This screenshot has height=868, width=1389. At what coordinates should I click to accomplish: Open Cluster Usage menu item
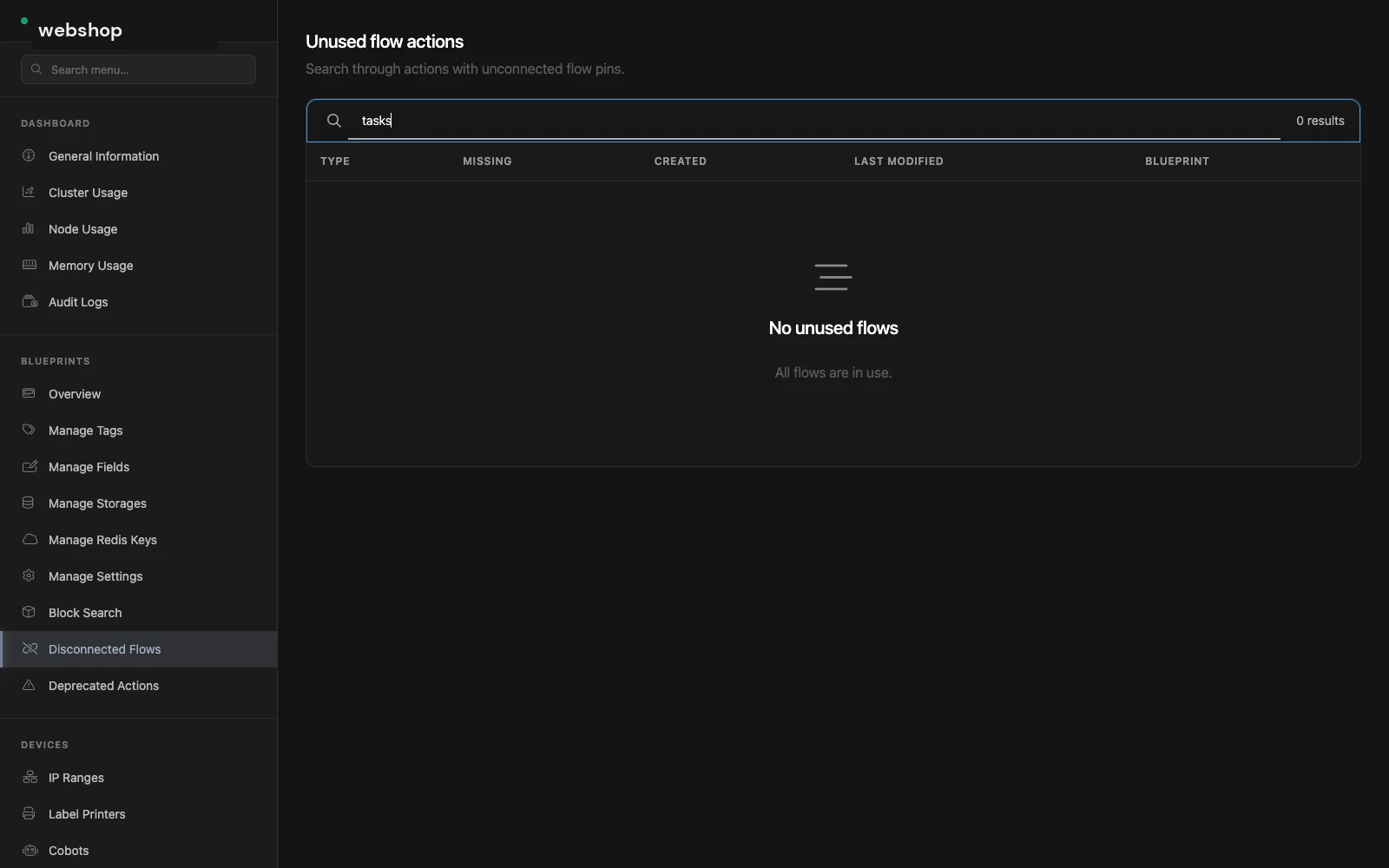pyautogui.click(x=139, y=193)
